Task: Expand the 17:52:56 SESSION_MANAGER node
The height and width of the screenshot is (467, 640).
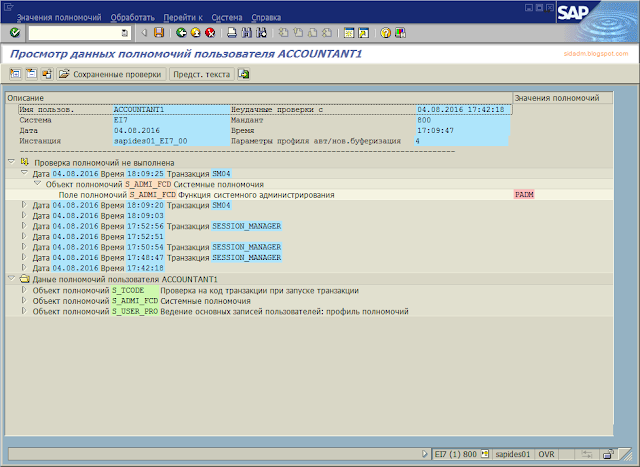Action: 24,225
